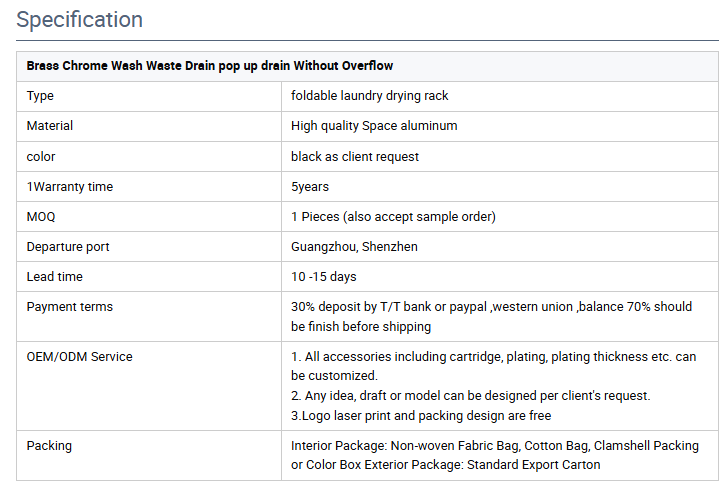The width and height of the screenshot is (725, 487).
Task: Click the Specification section heading
Action: [80, 20]
